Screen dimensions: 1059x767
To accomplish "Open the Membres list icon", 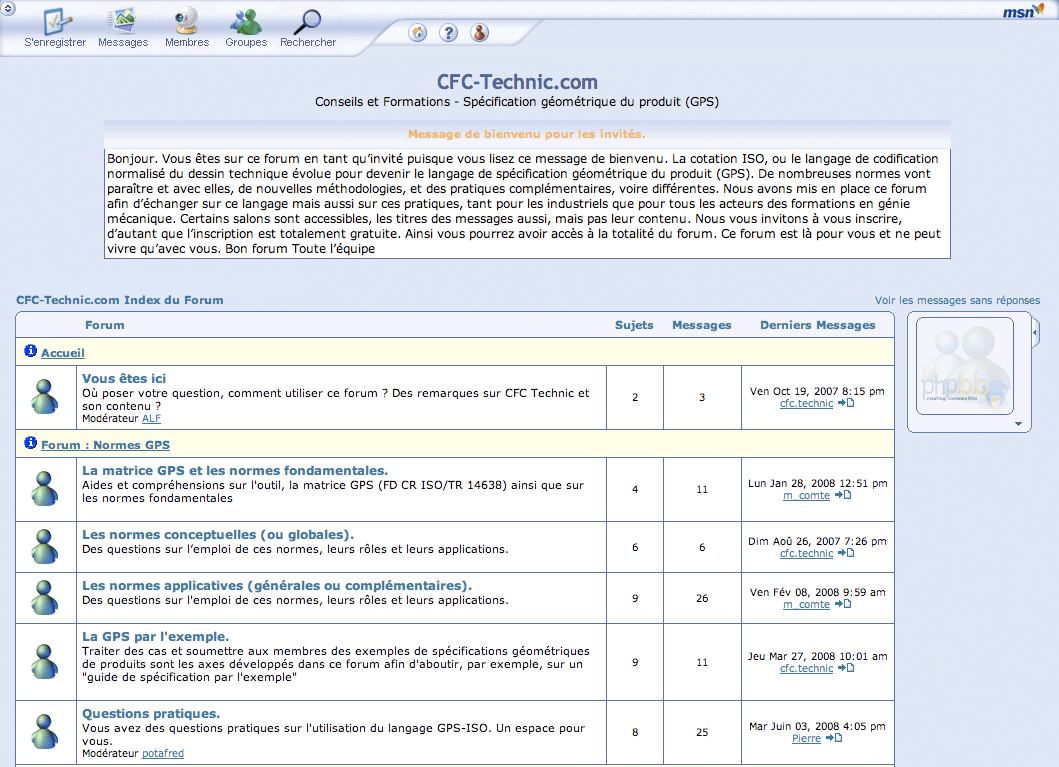I will point(187,22).
